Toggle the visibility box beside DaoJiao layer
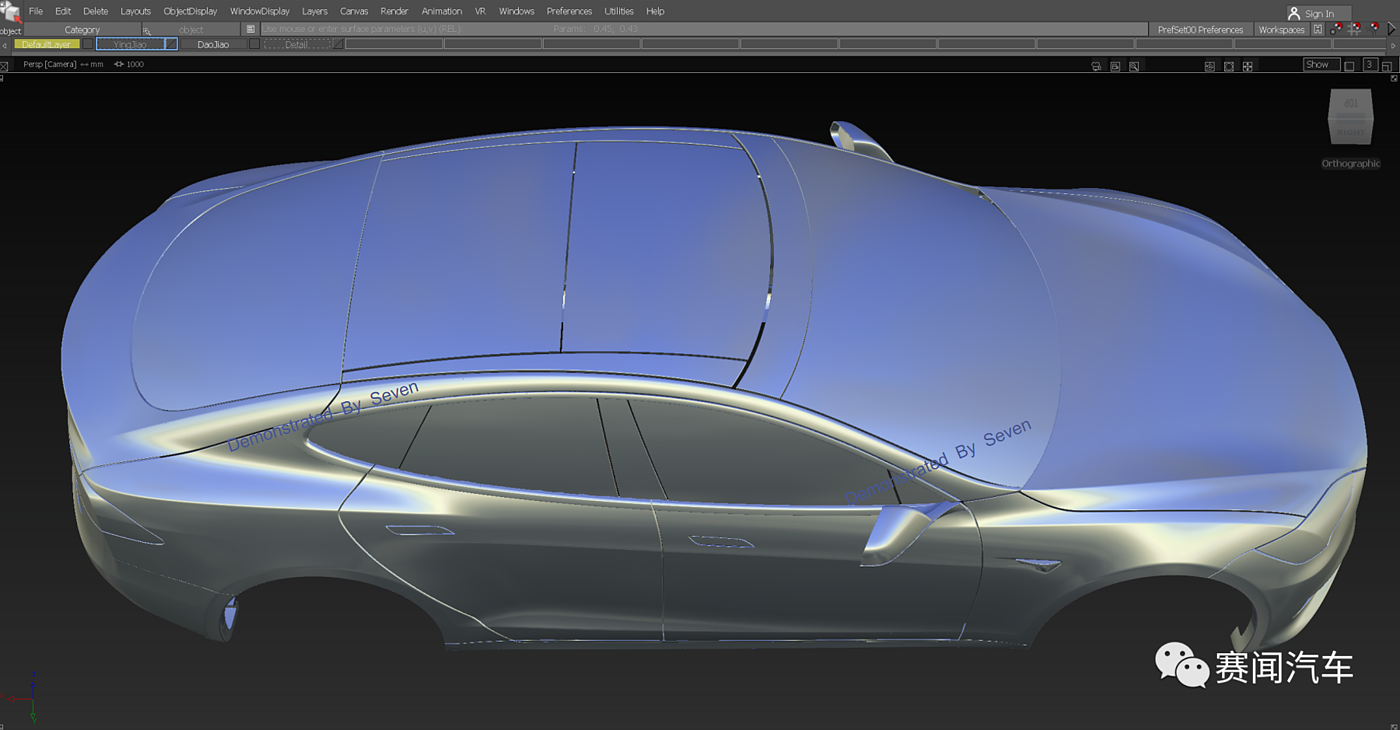 point(254,44)
